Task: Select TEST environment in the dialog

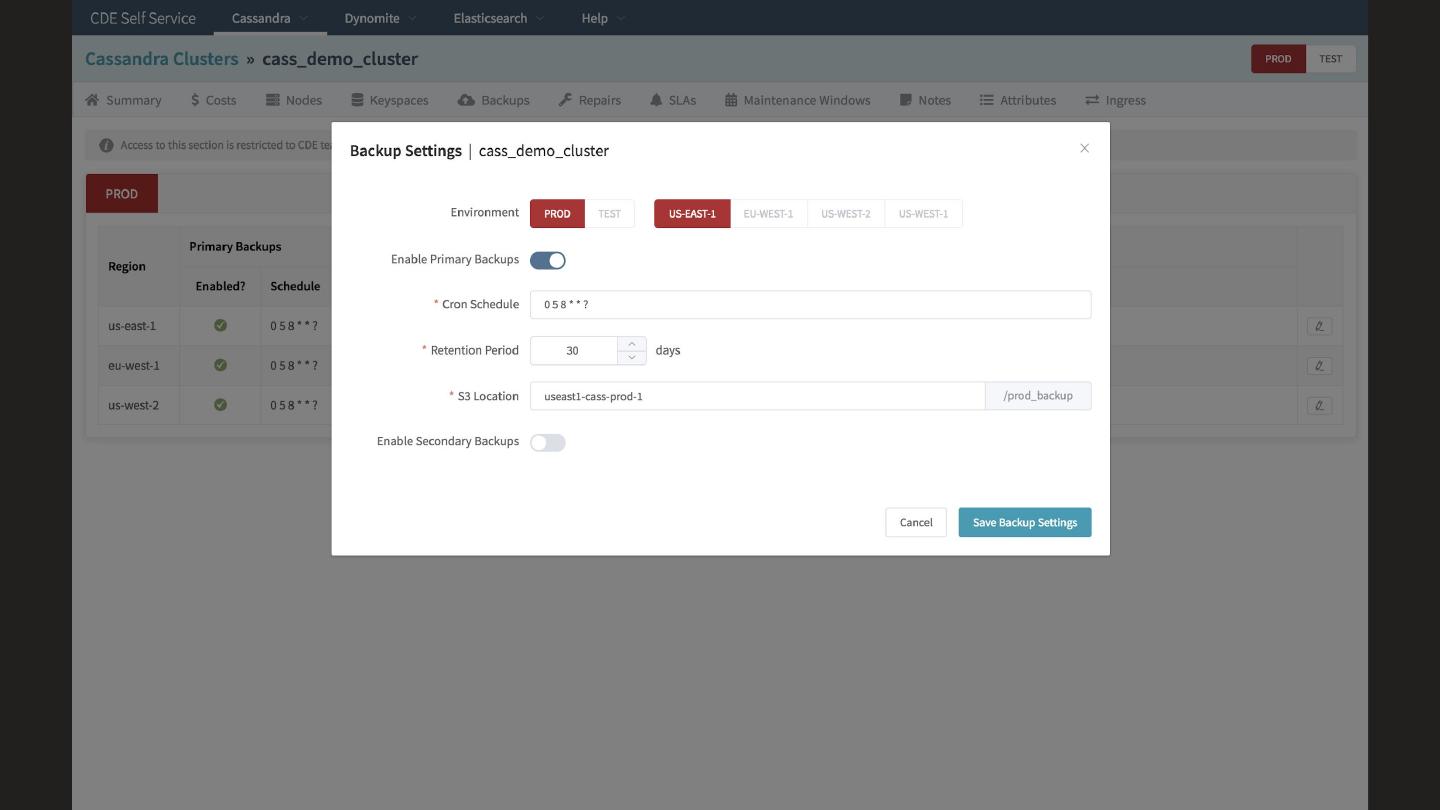Action: [609, 213]
